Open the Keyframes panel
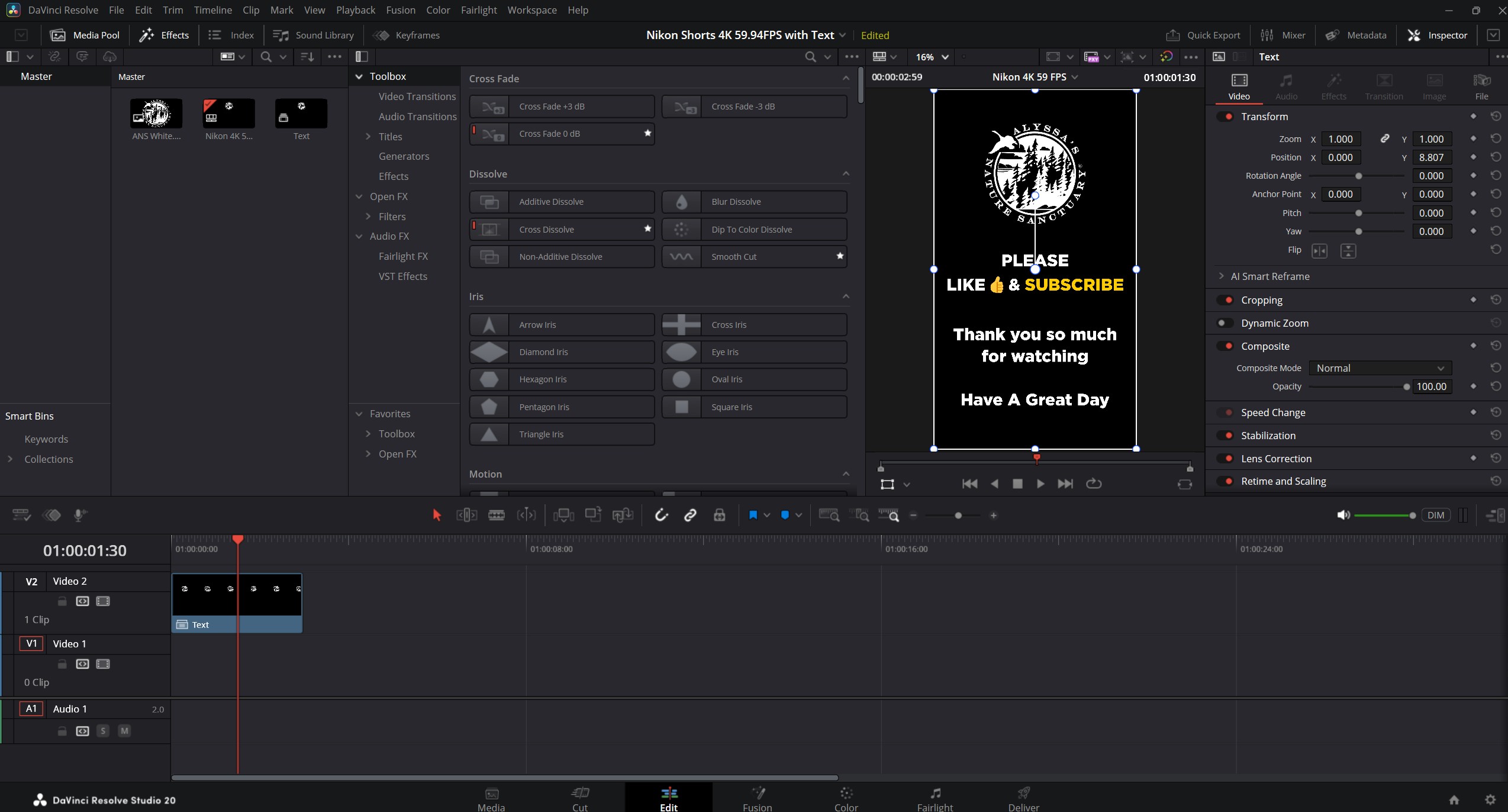This screenshot has height=812, width=1508. point(407,35)
